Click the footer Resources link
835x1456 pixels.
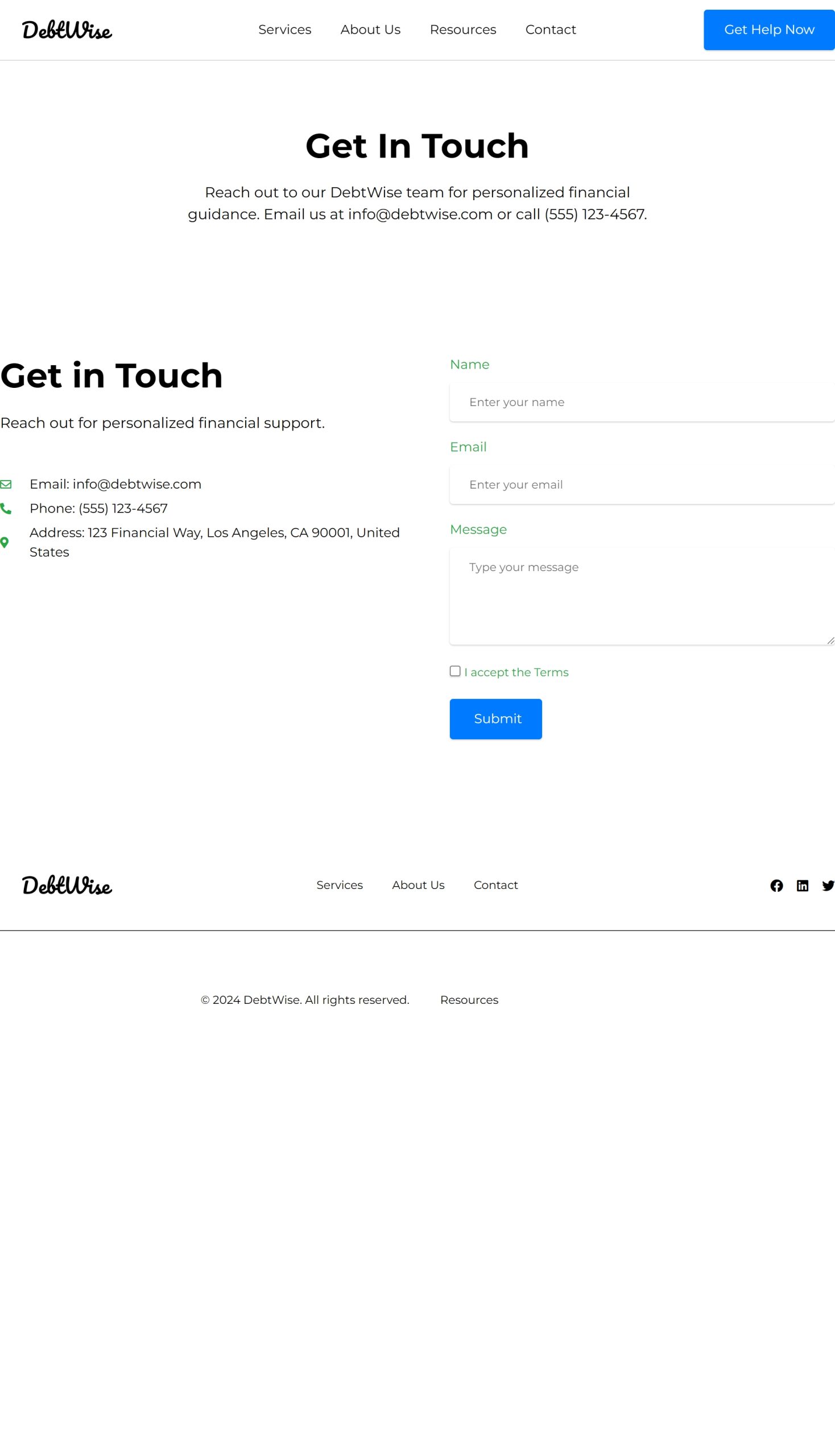tap(469, 1000)
